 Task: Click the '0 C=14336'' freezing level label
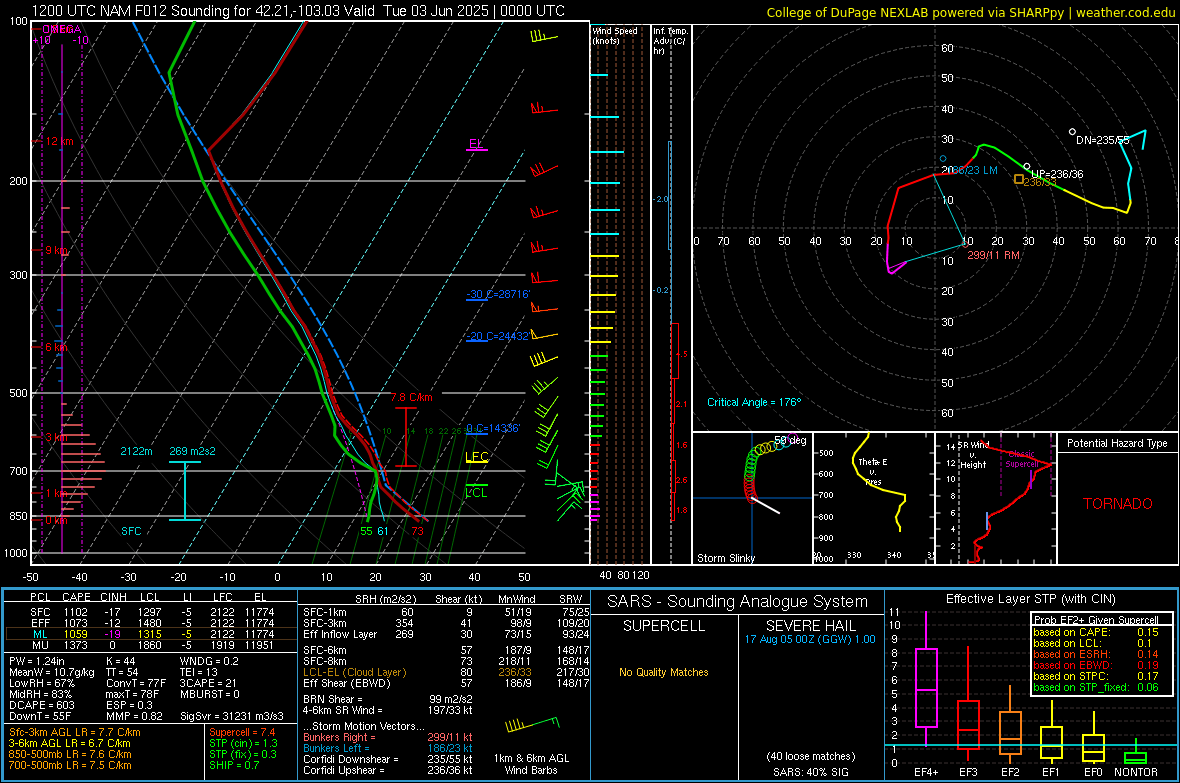493,428
